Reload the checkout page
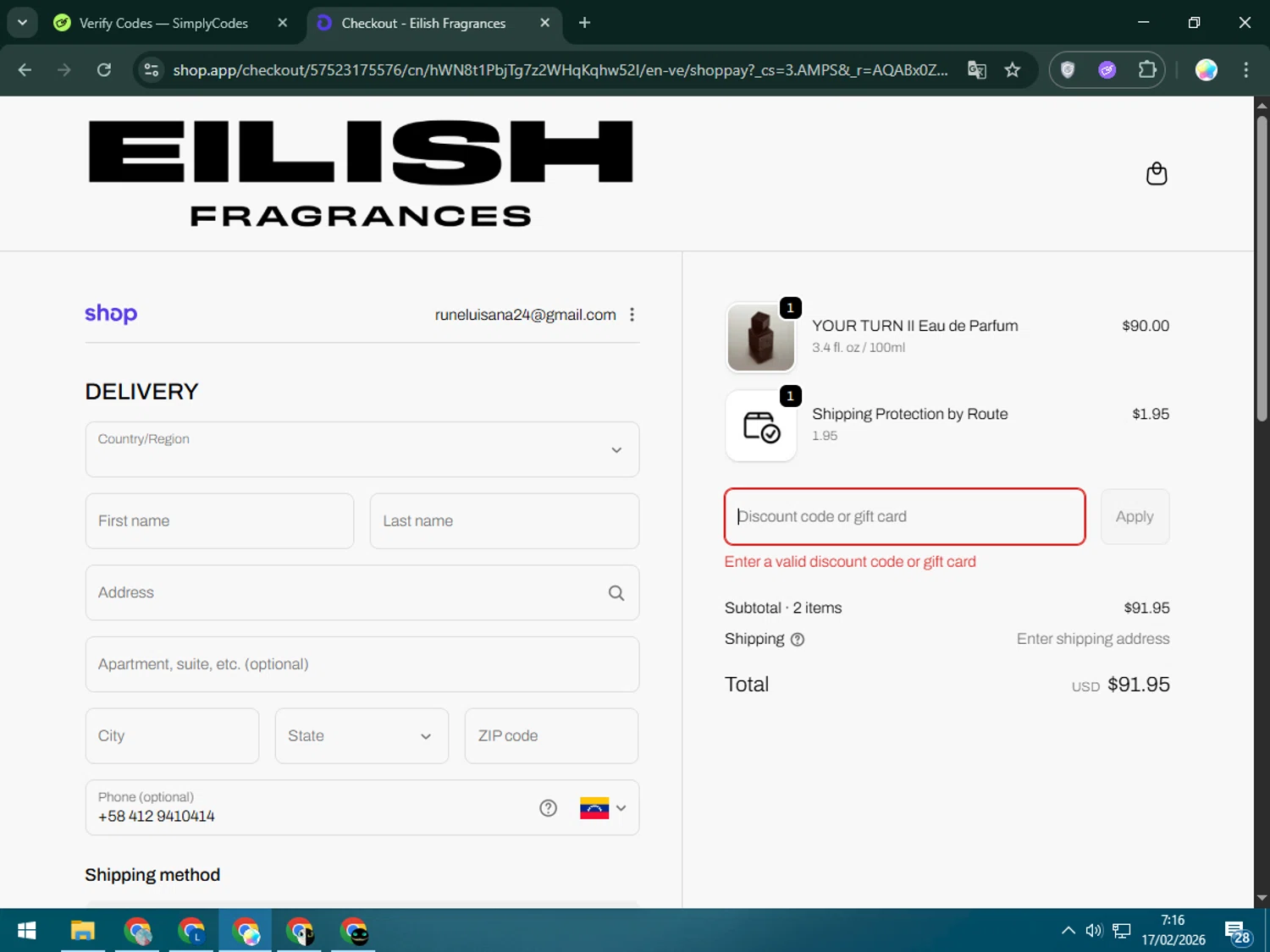Image resolution: width=1270 pixels, height=952 pixels. [104, 70]
